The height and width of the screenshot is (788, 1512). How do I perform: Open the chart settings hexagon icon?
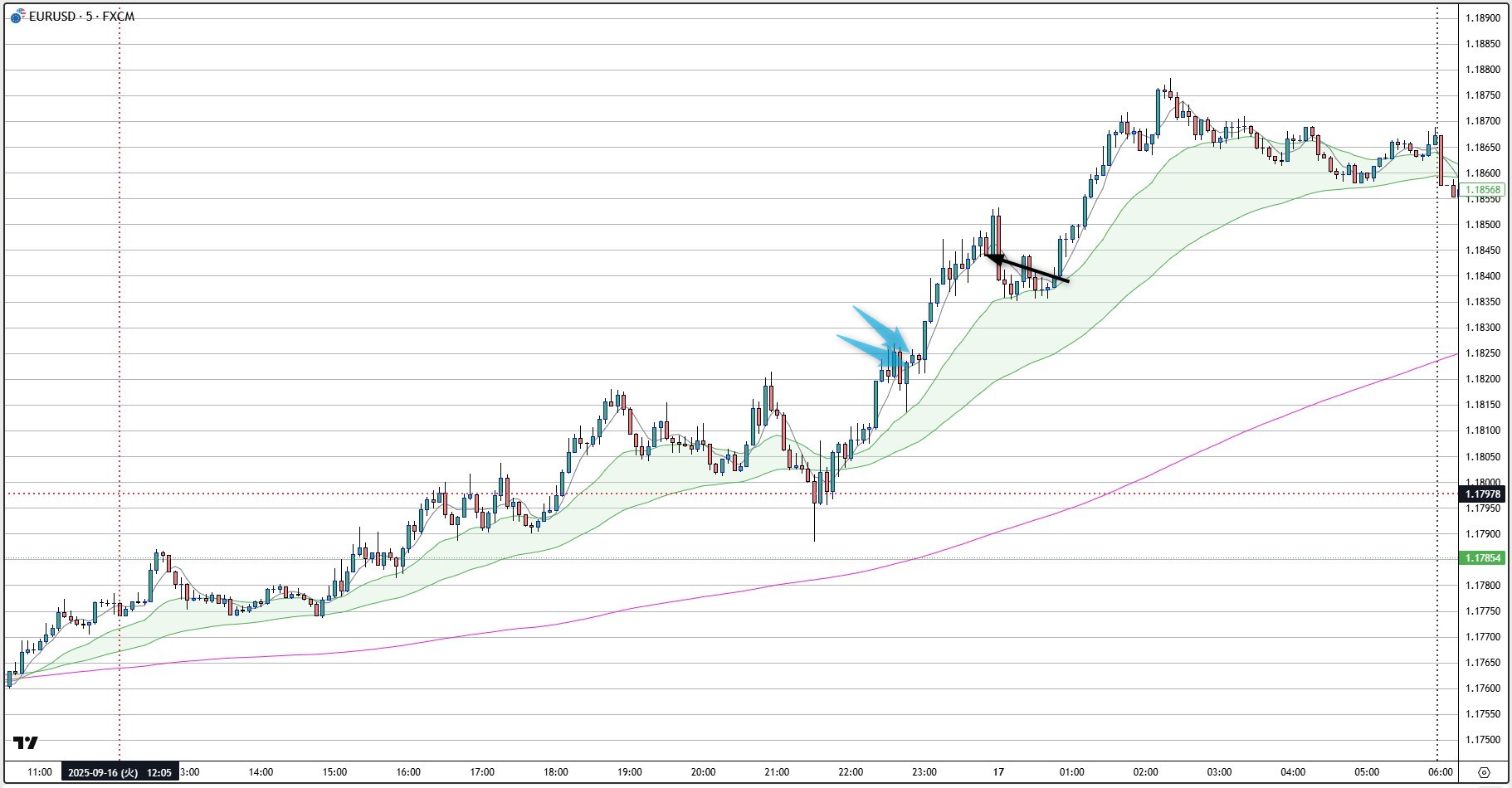[x=1484, y=772]
